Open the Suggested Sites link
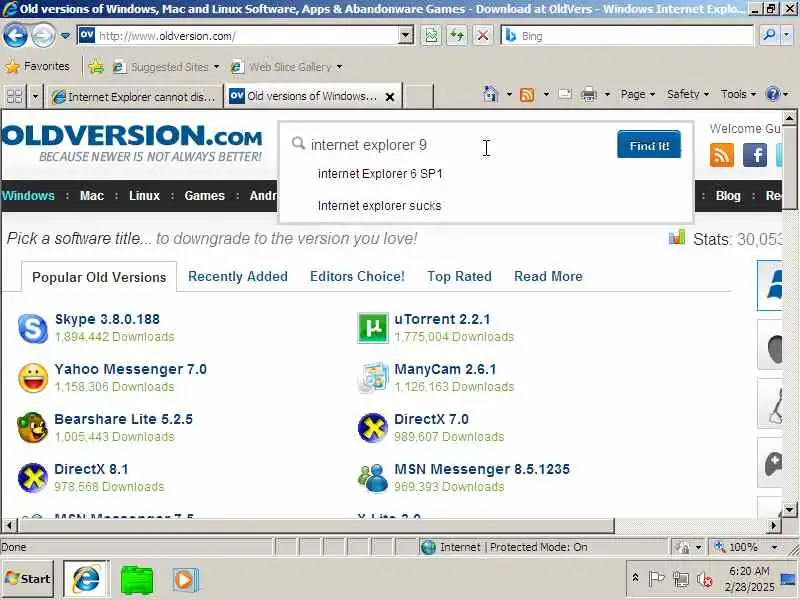This screenshot has width=800, height=600. coord(166,67)
